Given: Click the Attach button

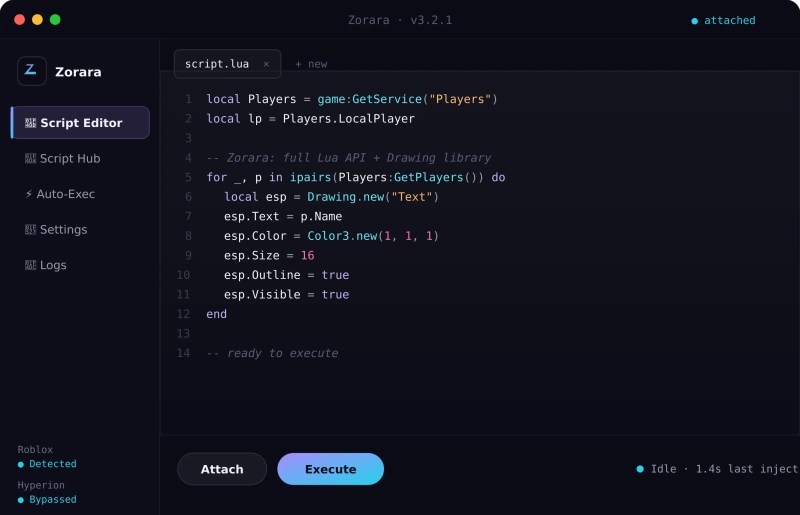Looking at the screenshot, I should [x=222, y=469].
